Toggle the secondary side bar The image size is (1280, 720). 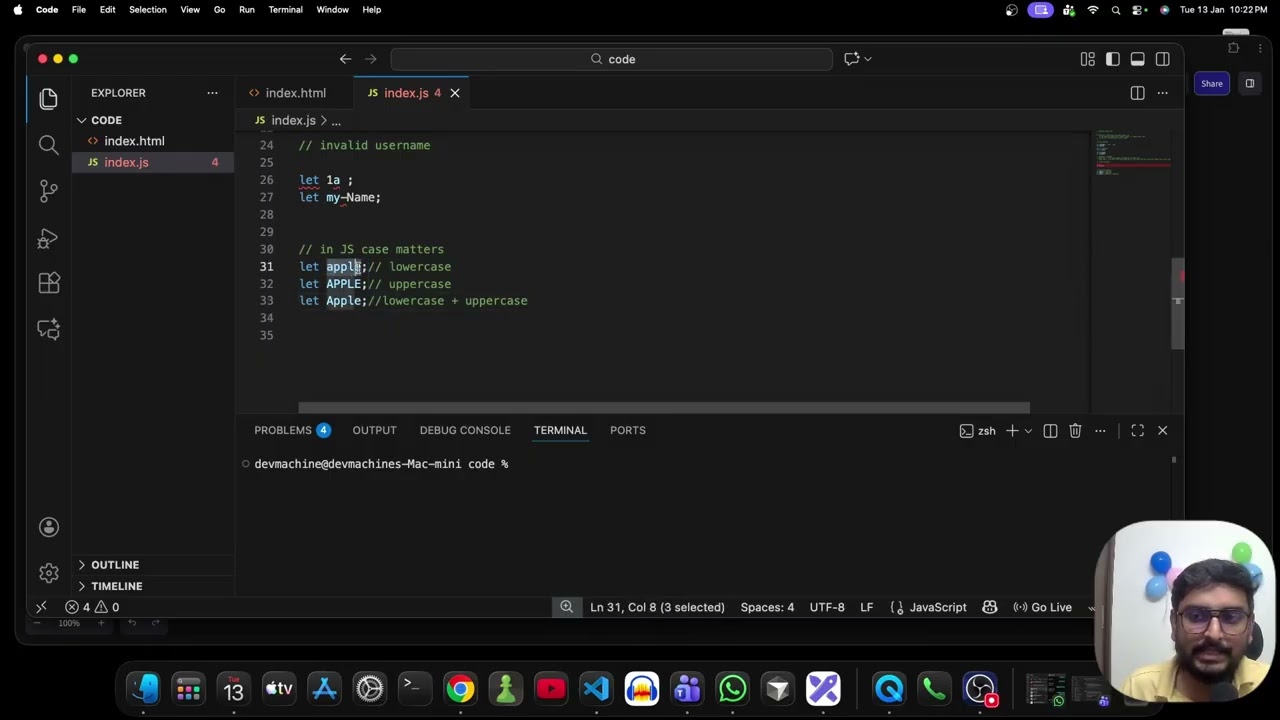(x=1163, y=59)
